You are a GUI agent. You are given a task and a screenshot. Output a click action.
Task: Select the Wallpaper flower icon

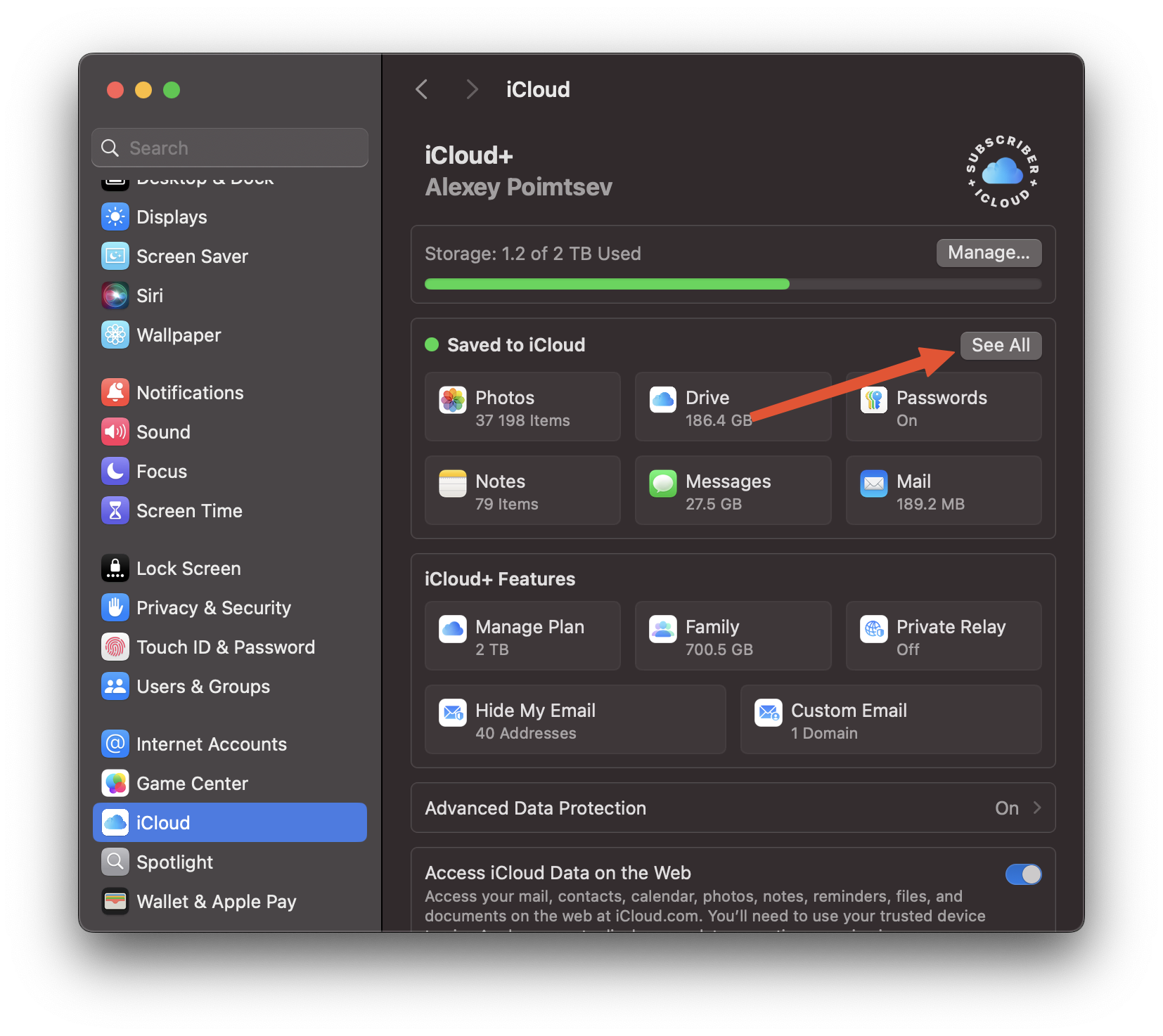click(115, 335)
